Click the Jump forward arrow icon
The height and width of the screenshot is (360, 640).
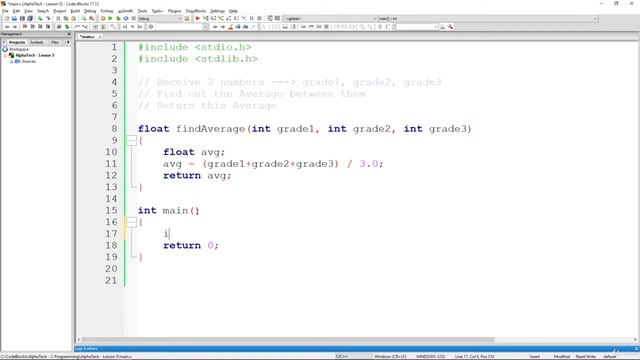click(x=15, y=27)
